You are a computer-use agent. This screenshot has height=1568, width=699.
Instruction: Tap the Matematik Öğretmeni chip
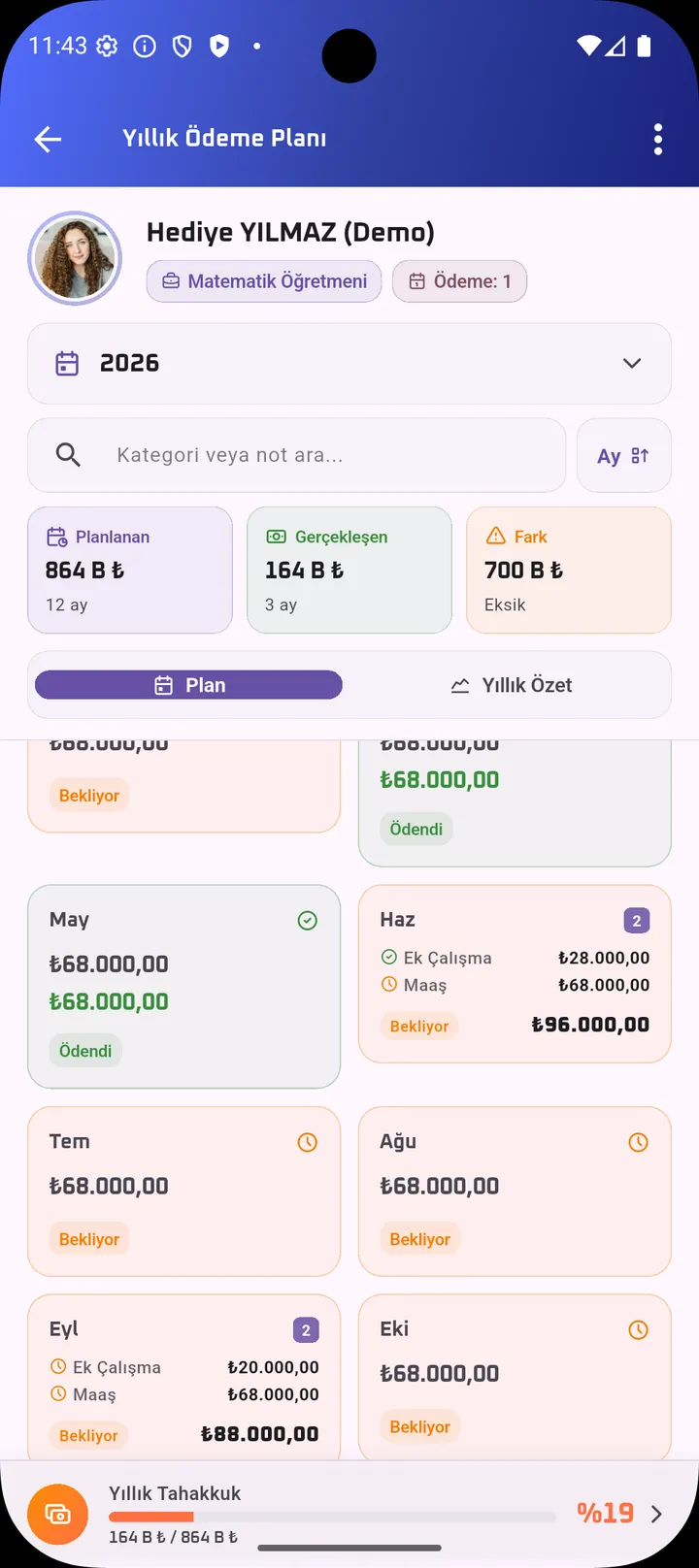point(264,281)
